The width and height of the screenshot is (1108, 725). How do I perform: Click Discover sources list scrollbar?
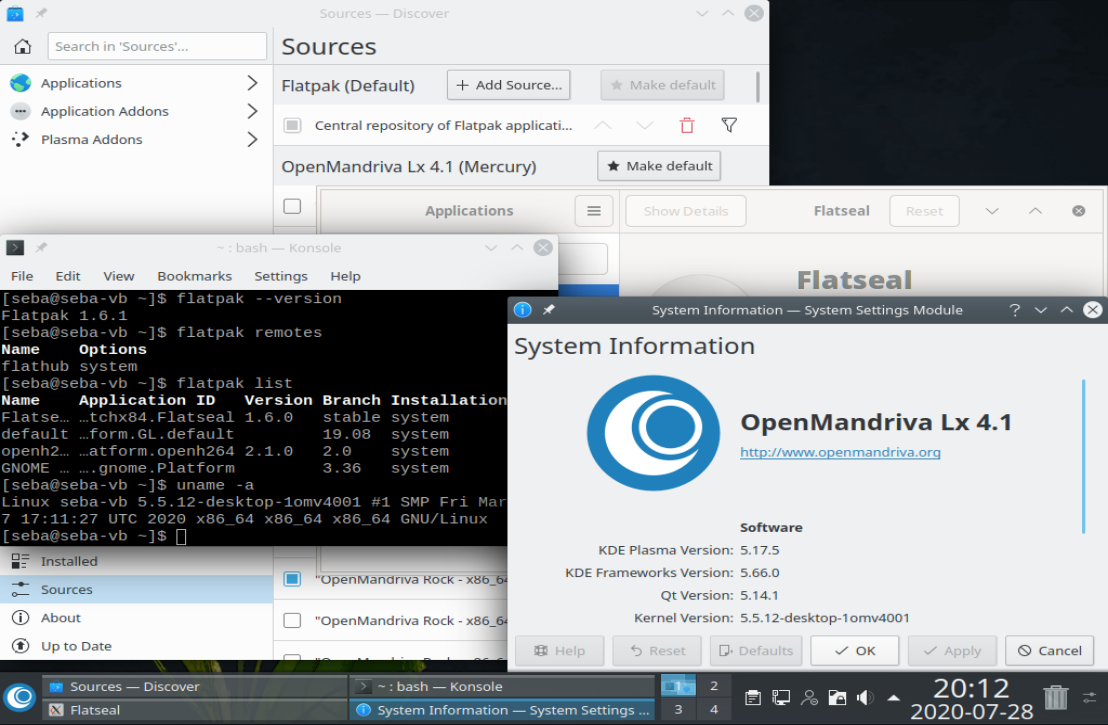pos(758,86)
